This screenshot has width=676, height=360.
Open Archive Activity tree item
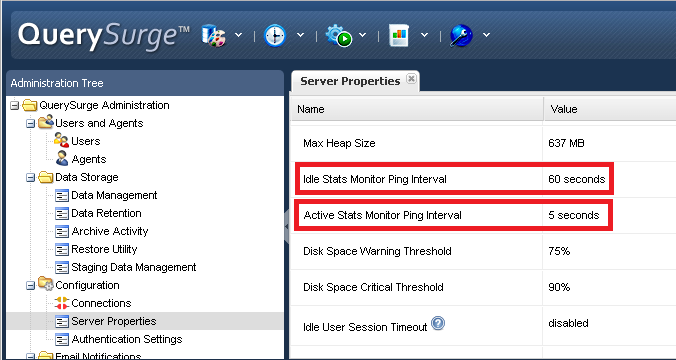(110, 232)
